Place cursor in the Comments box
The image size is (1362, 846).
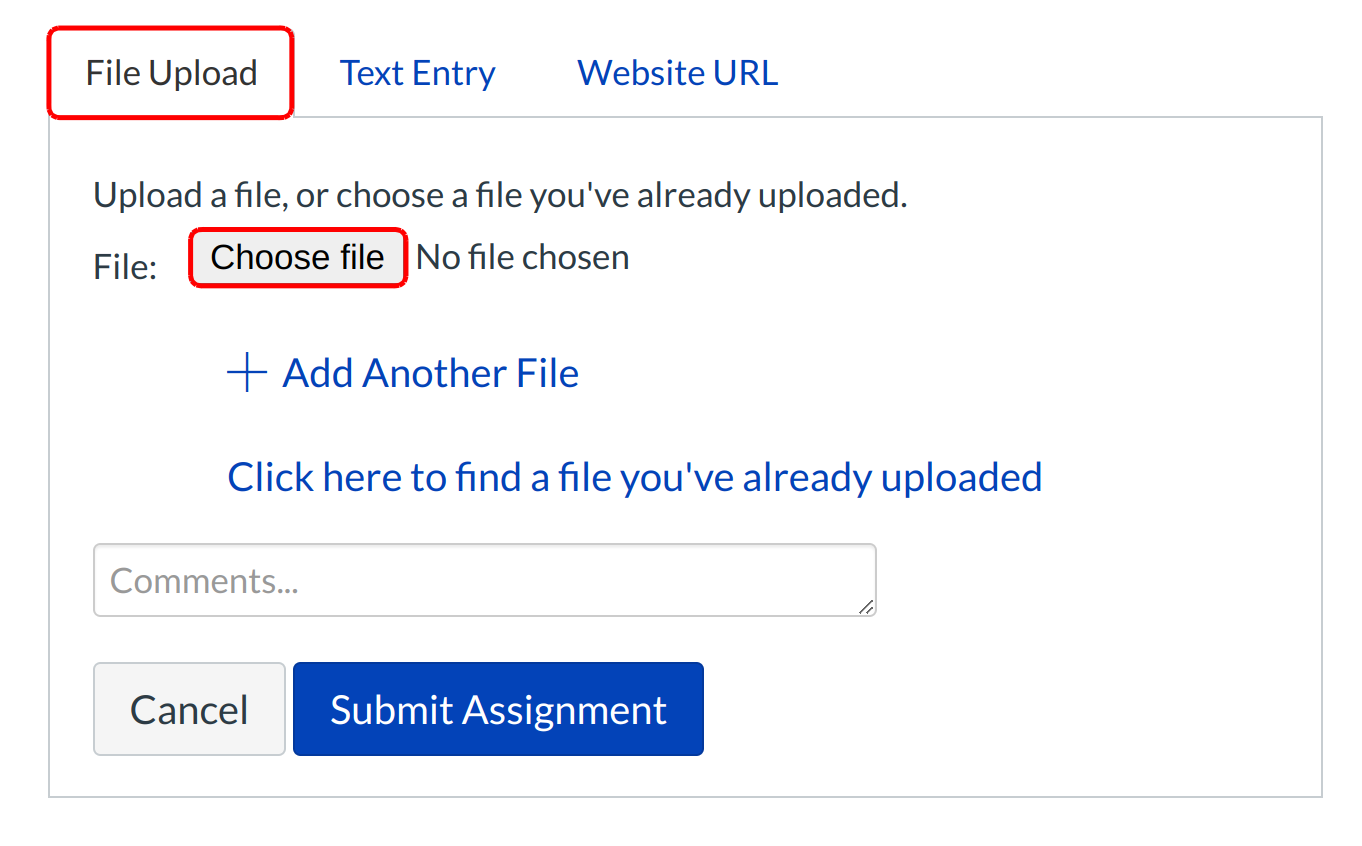click(x=484, y=580)
